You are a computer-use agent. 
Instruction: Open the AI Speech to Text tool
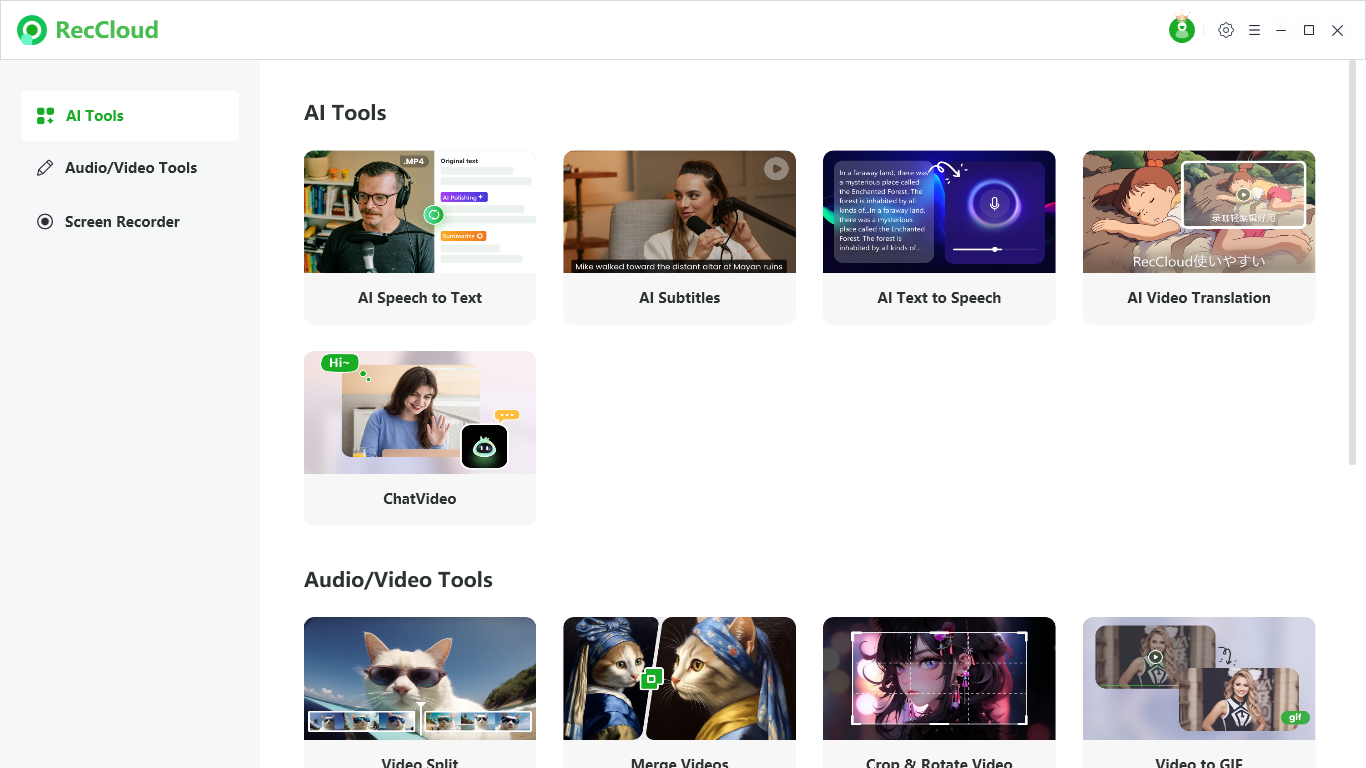click(x=419, y=237)
